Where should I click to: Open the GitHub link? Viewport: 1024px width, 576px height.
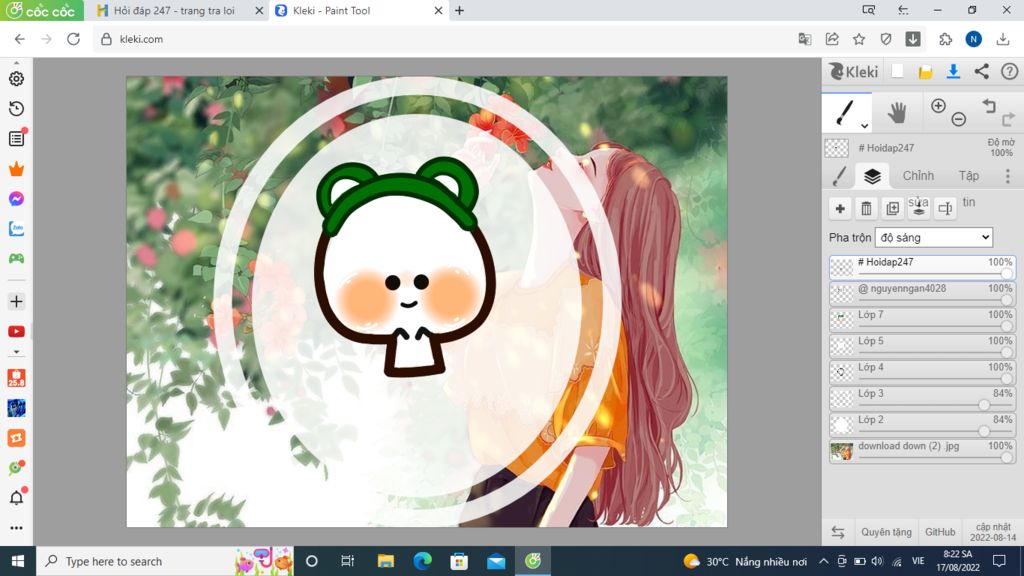[940, 532]
